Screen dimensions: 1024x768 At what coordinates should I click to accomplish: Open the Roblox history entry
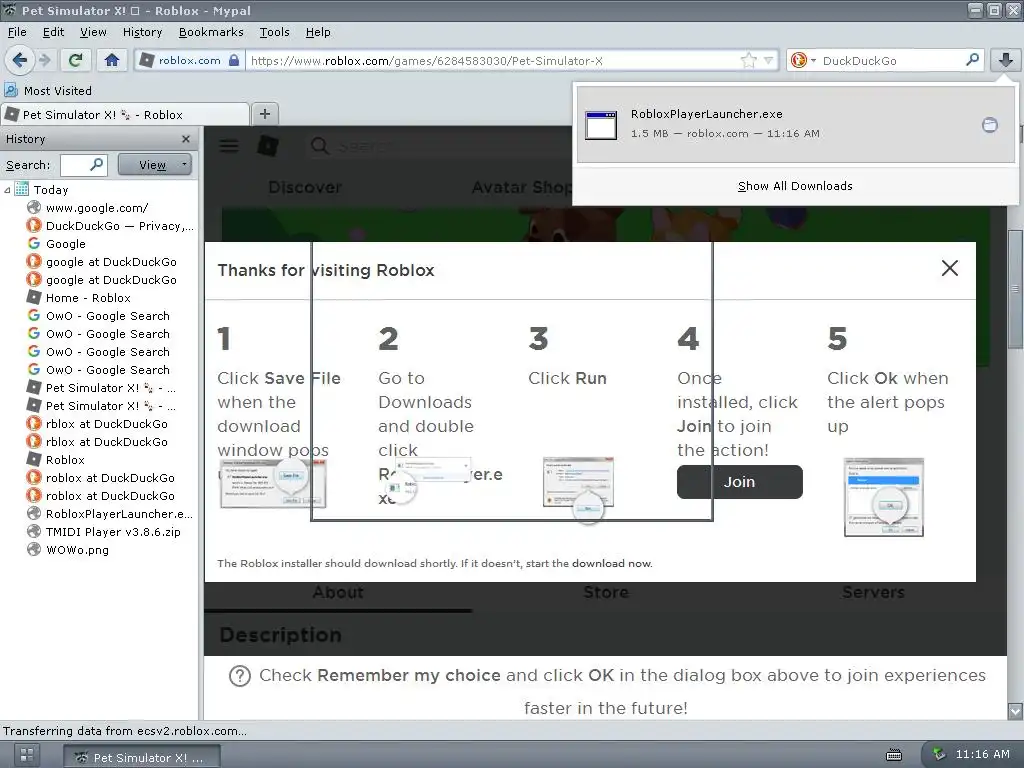coord(56,460)
